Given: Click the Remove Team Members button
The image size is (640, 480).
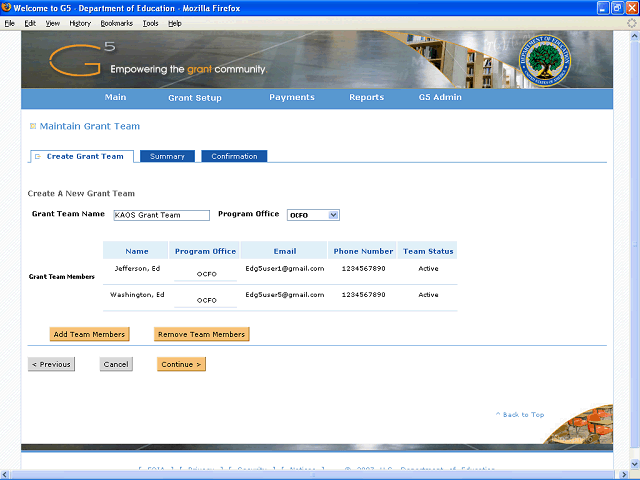Looking at the screenshot, I should point(202,334).
